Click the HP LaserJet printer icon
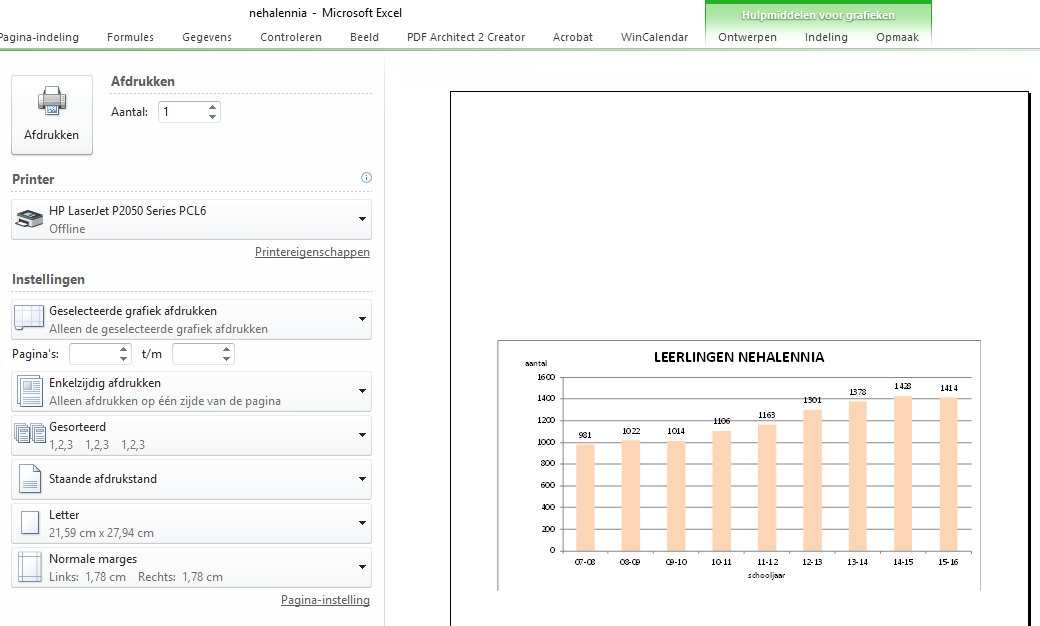This screenshot has height=626, width=1040. 29,219
